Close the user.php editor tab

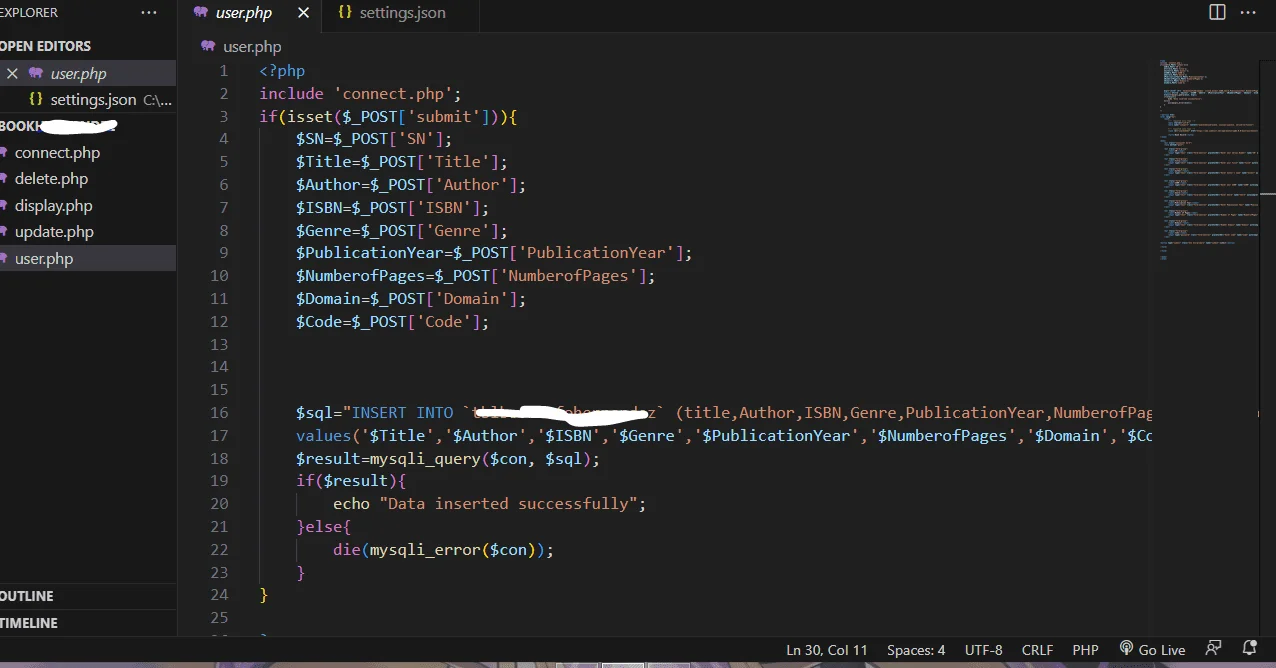click(303, 13)
